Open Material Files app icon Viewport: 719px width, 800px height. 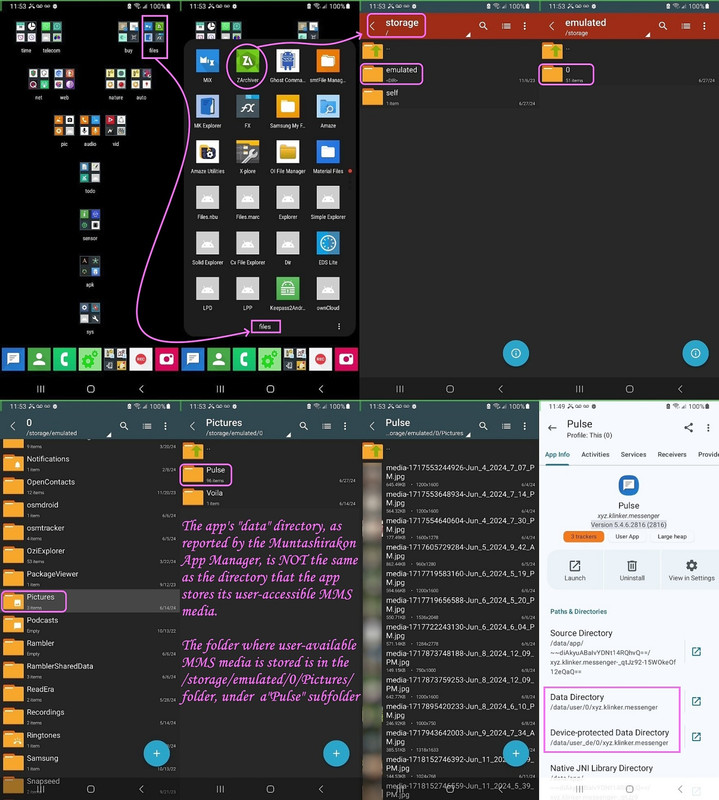pyautogui.click(x=328, y=153)
